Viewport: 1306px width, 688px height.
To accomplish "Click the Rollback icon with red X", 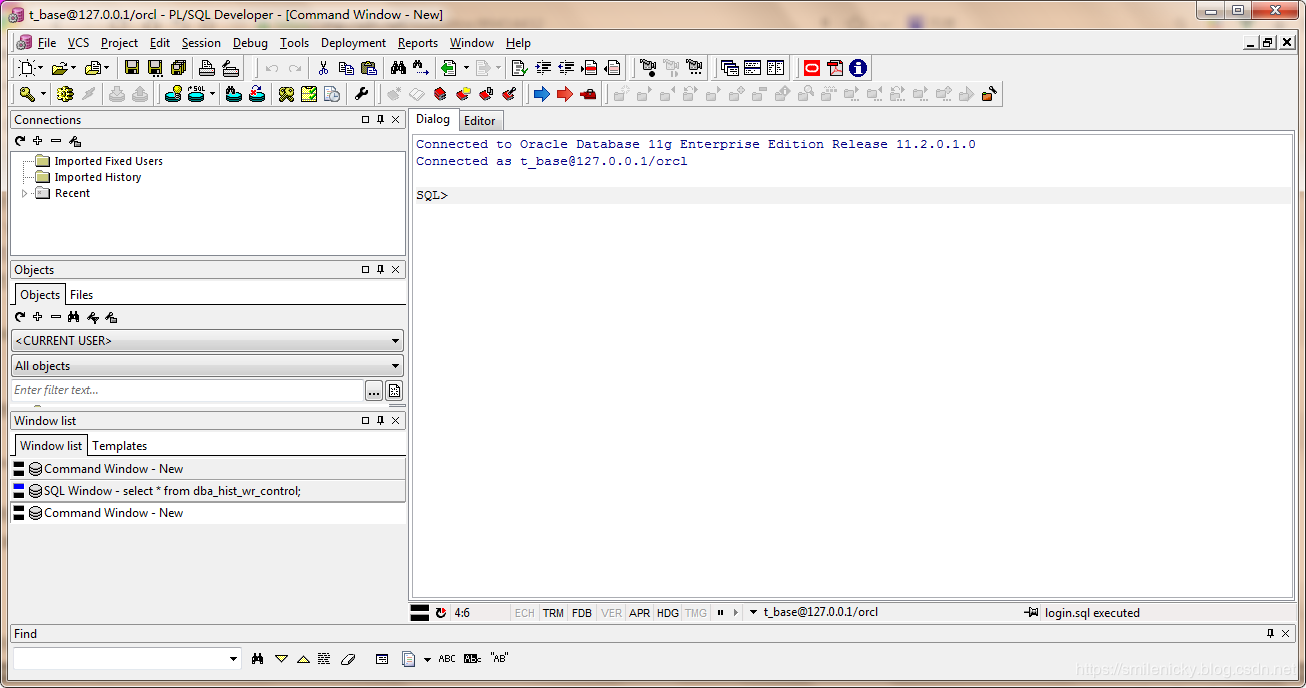I will [x=257, y=94].
